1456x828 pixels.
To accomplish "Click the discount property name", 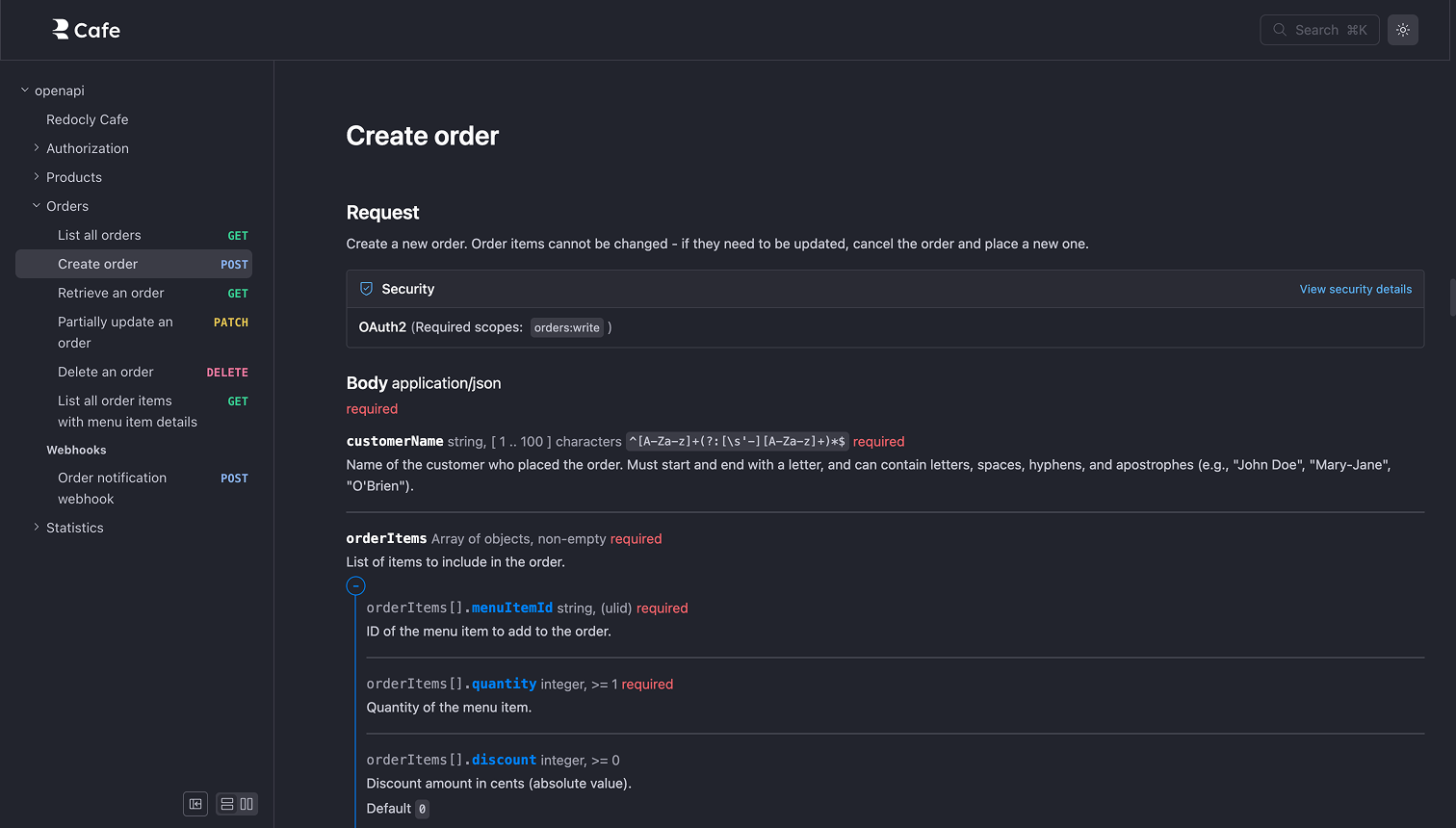I will pos(504,760).
